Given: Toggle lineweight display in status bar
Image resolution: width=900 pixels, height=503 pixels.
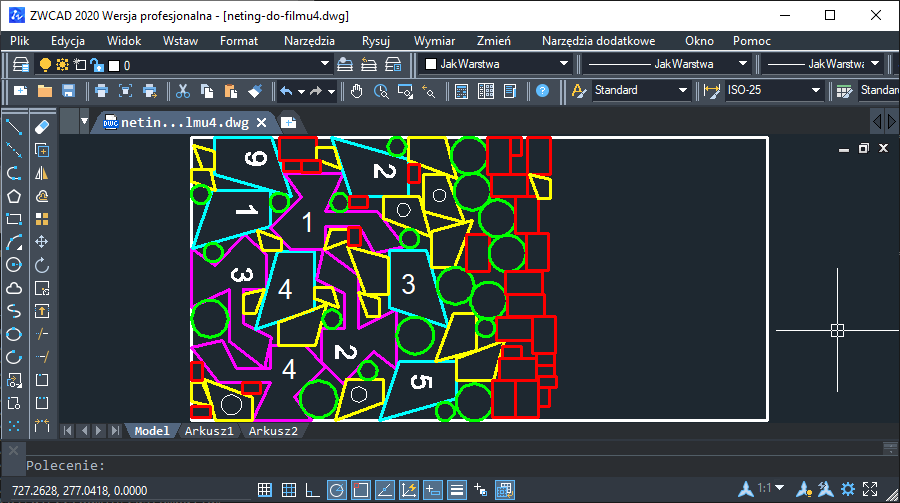Looking at the screenshot, I should pyautogui.click(x=457, y=490).
